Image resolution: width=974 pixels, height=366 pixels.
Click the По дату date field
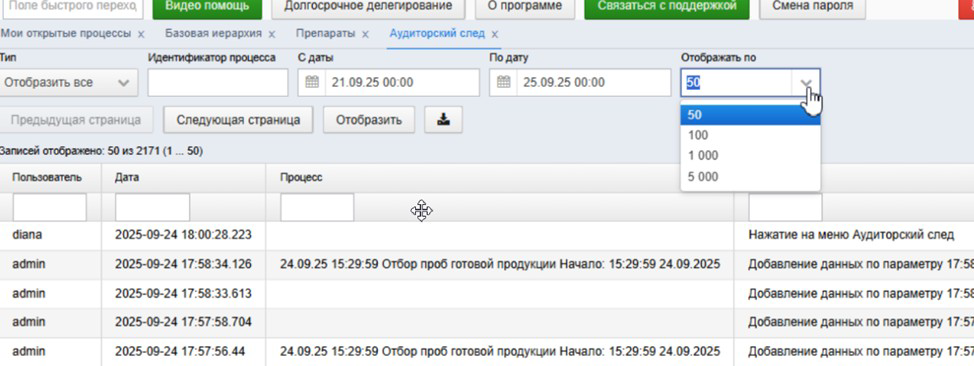point(594,83)
